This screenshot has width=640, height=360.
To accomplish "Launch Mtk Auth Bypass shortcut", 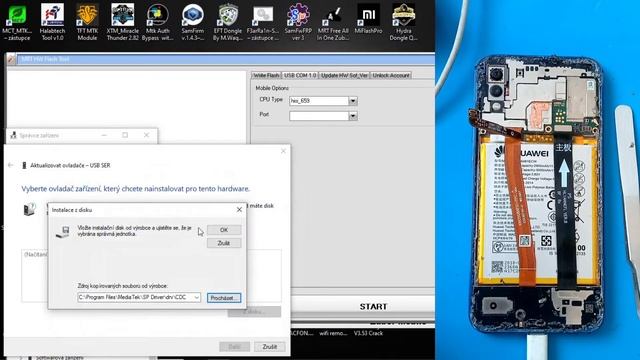I will [x=158, y=22].
